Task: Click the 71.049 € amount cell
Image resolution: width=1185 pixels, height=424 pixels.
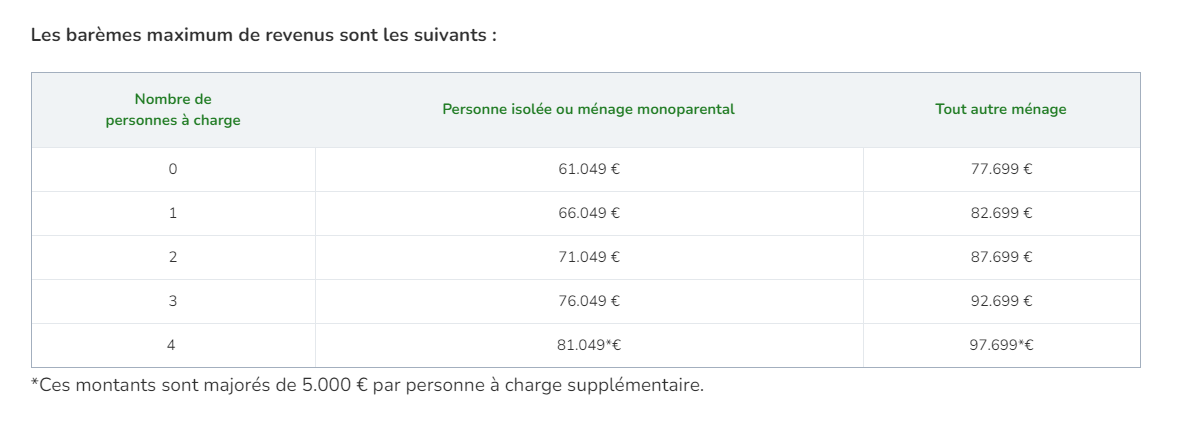Action: (589, 258)
